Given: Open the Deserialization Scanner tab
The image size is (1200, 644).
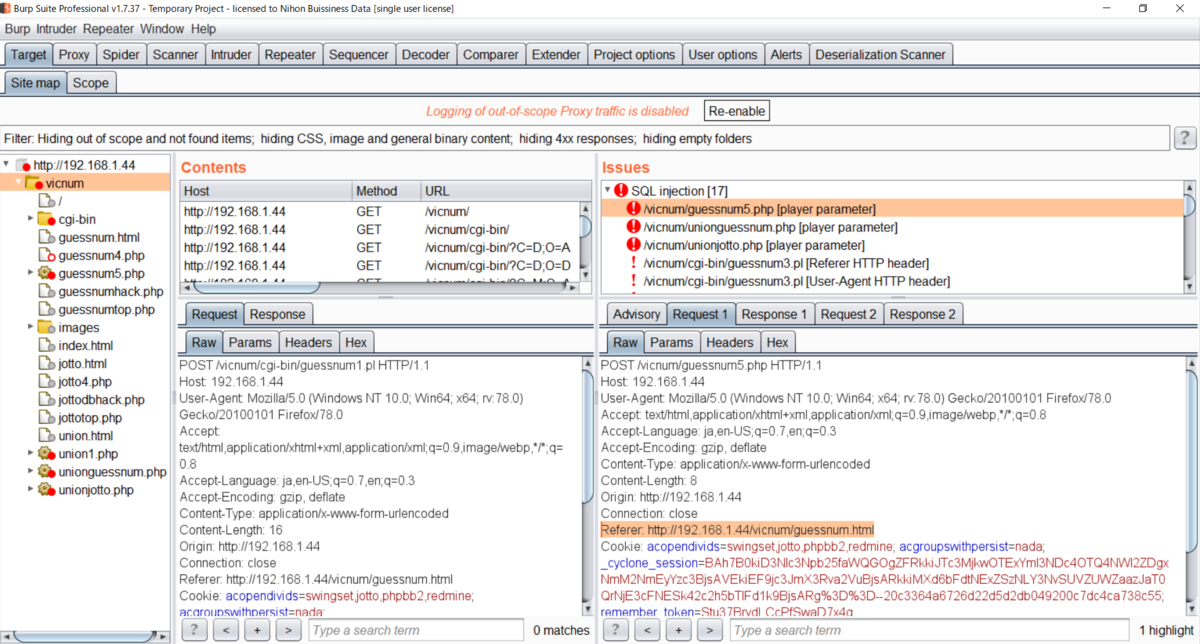Looking at the screenshot, I should [x=880, y=55].
